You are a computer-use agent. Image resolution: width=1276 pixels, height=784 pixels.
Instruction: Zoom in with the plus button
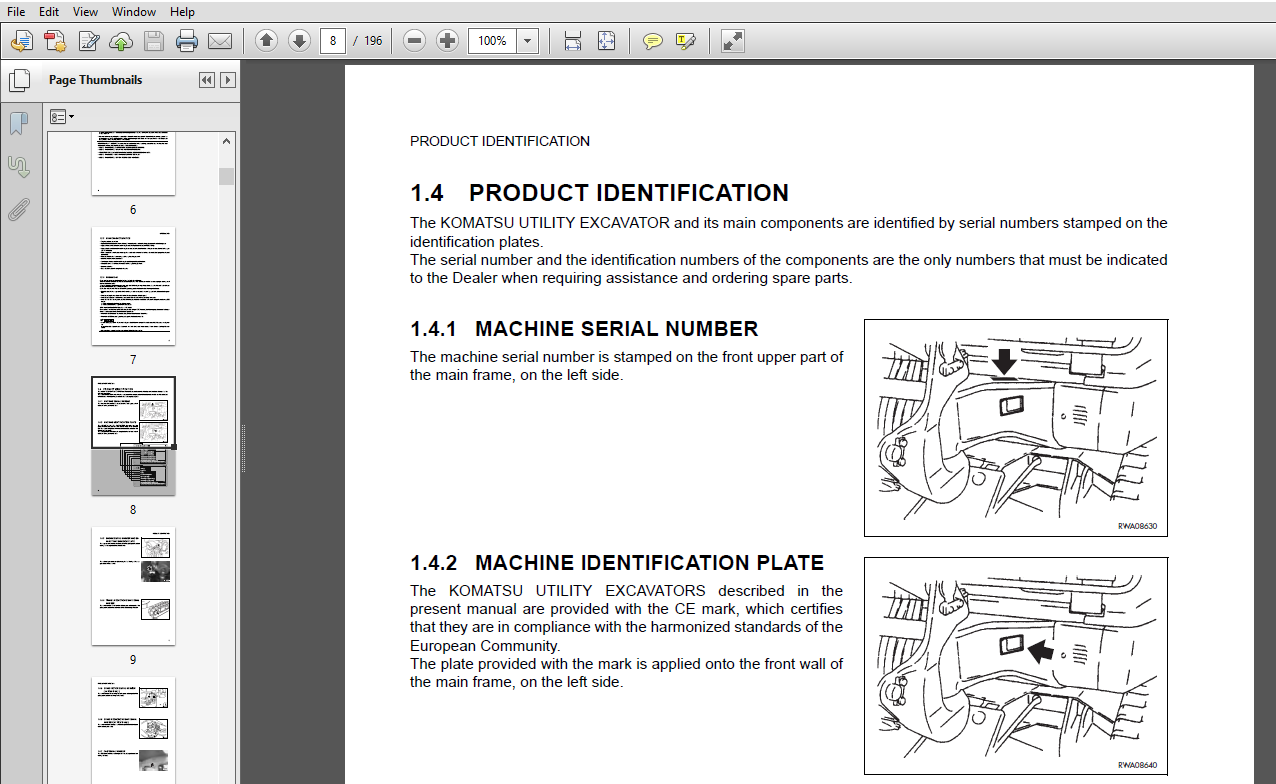448,41
